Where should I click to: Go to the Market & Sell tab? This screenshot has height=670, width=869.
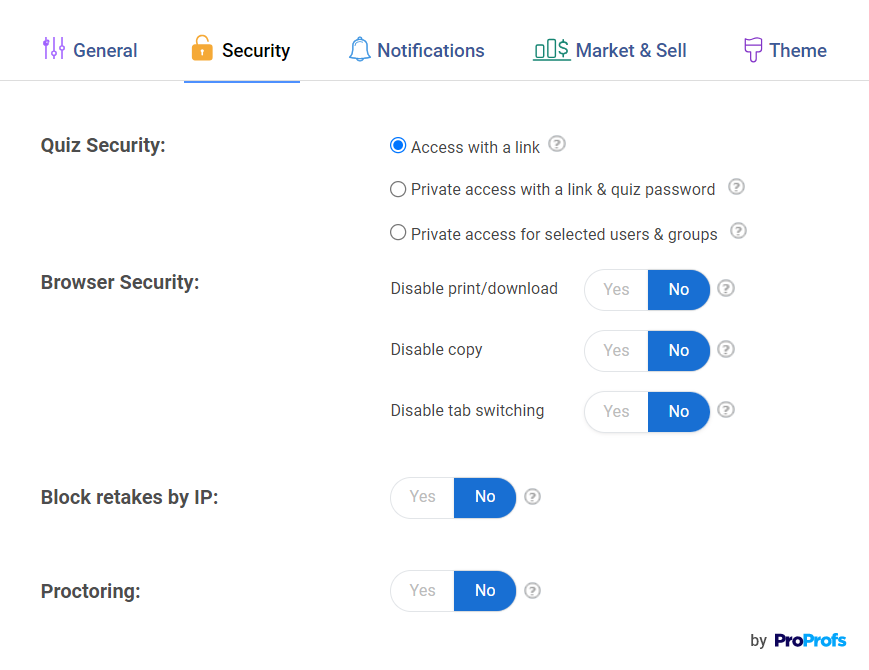pos(610,50)
